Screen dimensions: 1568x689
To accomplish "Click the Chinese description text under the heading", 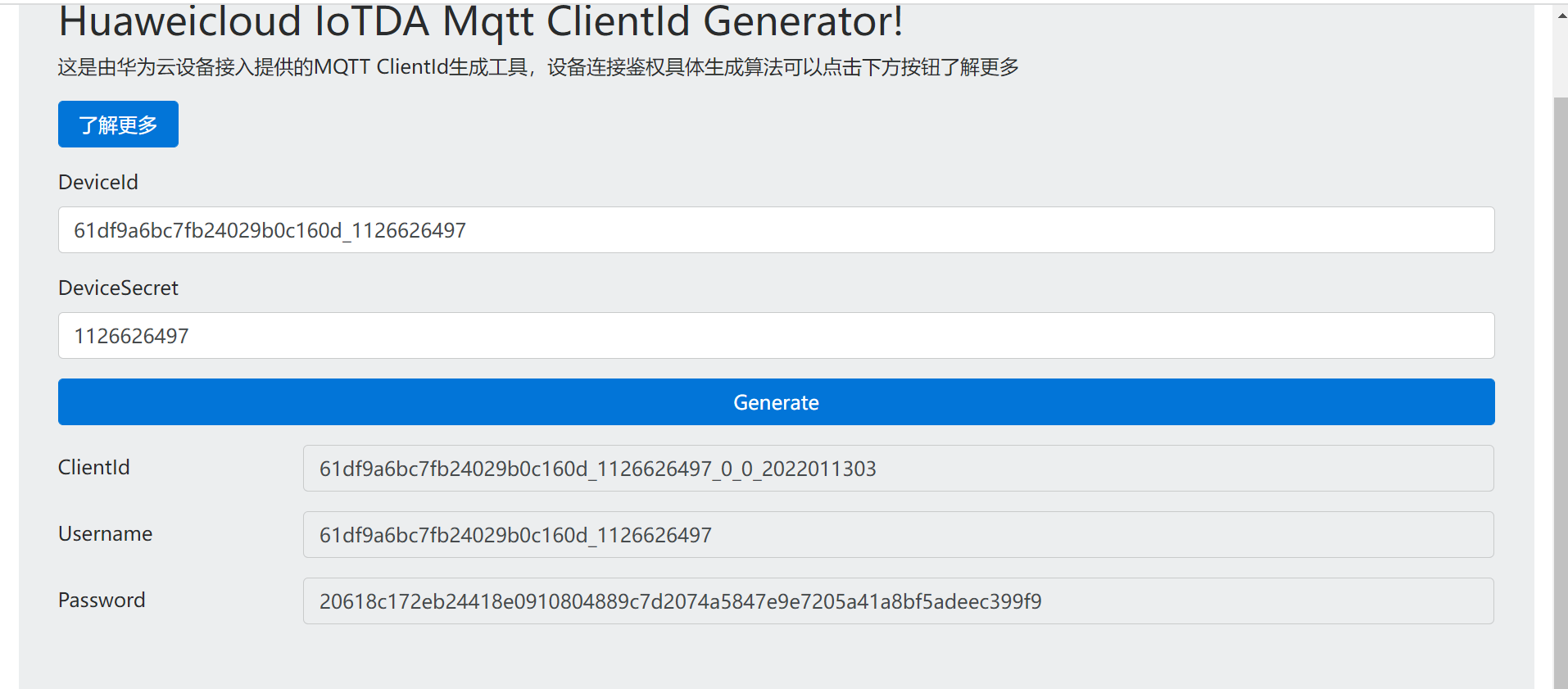I will point(538,67).
